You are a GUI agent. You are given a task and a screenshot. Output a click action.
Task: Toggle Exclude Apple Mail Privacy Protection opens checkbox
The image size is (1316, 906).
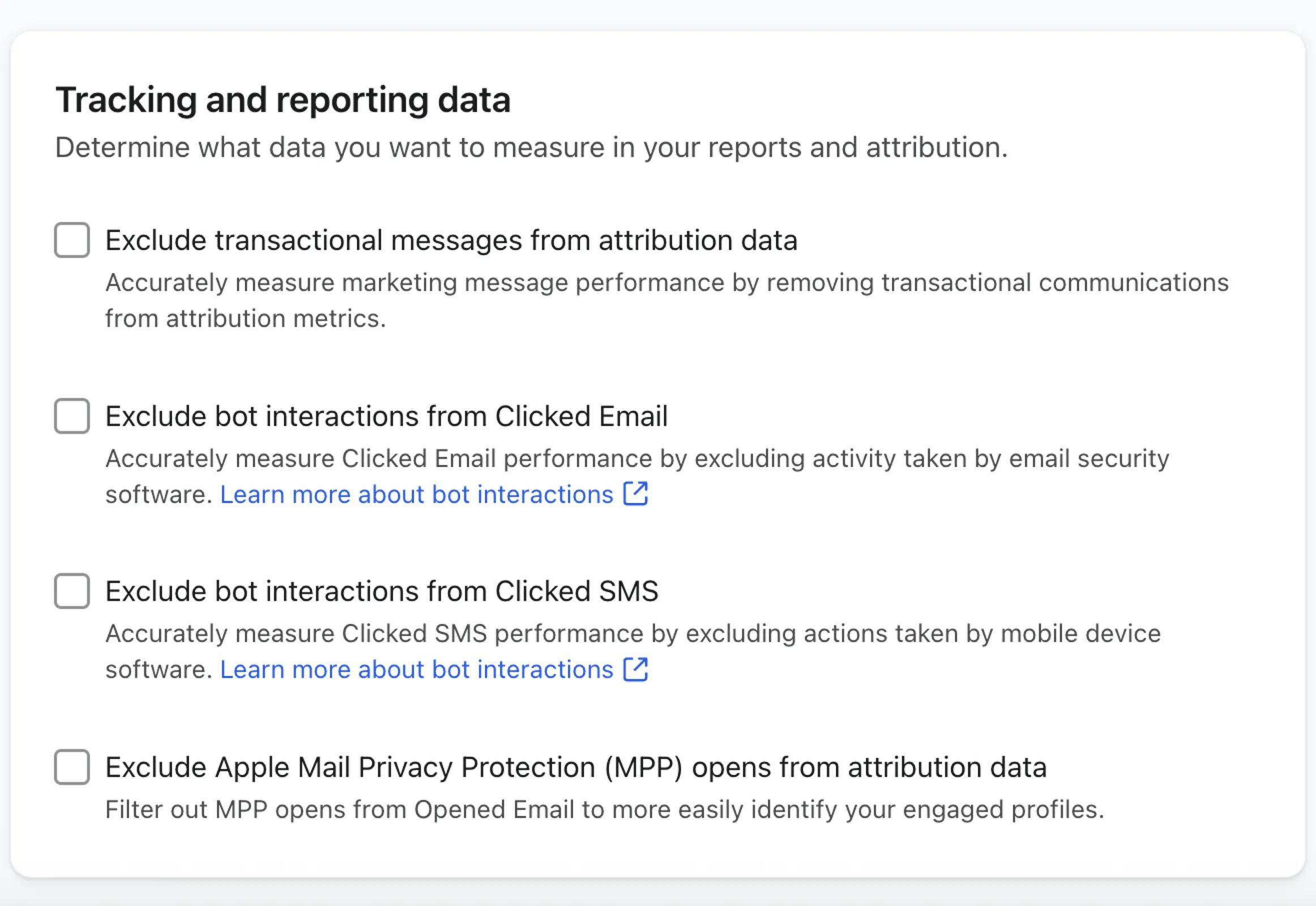72,767
